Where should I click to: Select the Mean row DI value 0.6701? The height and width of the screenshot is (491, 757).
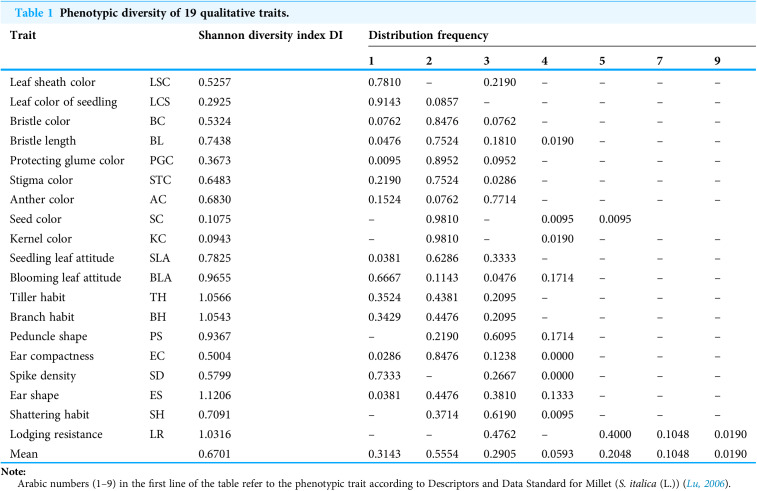pyautogui.click(x=215, y=454)
